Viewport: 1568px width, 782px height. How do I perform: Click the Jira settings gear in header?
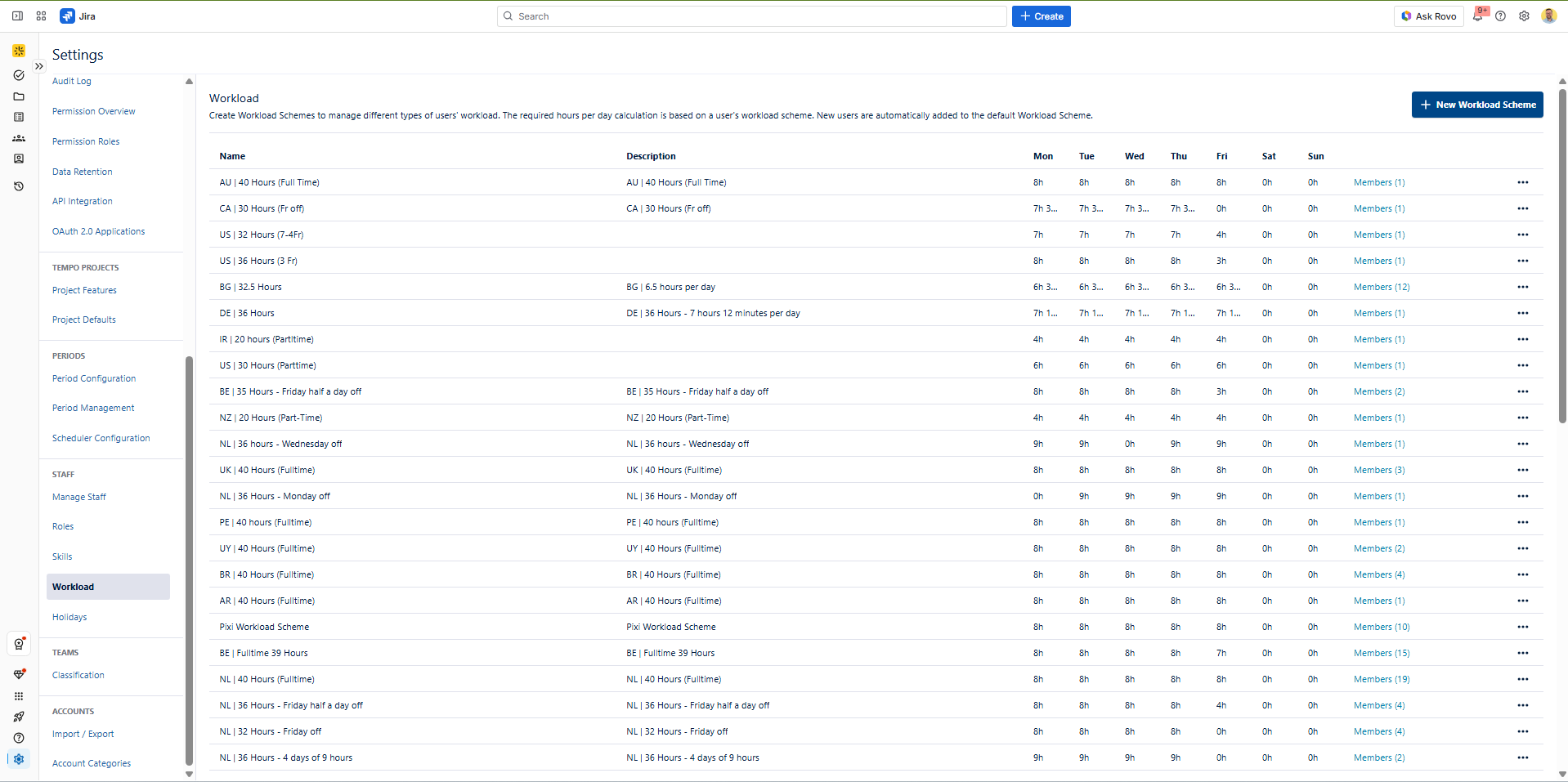[x=1524, y=16]
